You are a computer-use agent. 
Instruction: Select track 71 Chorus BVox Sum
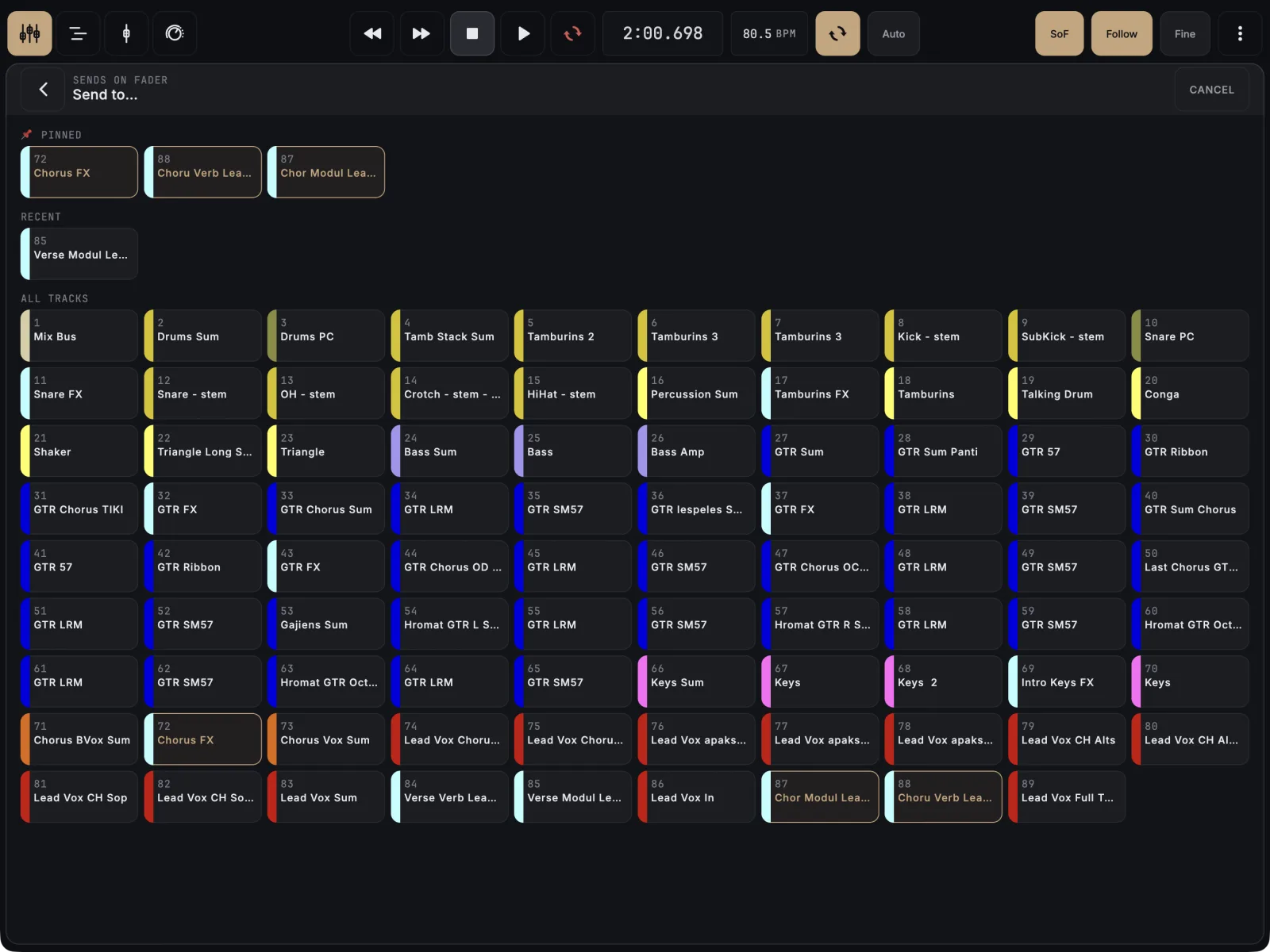79,739
